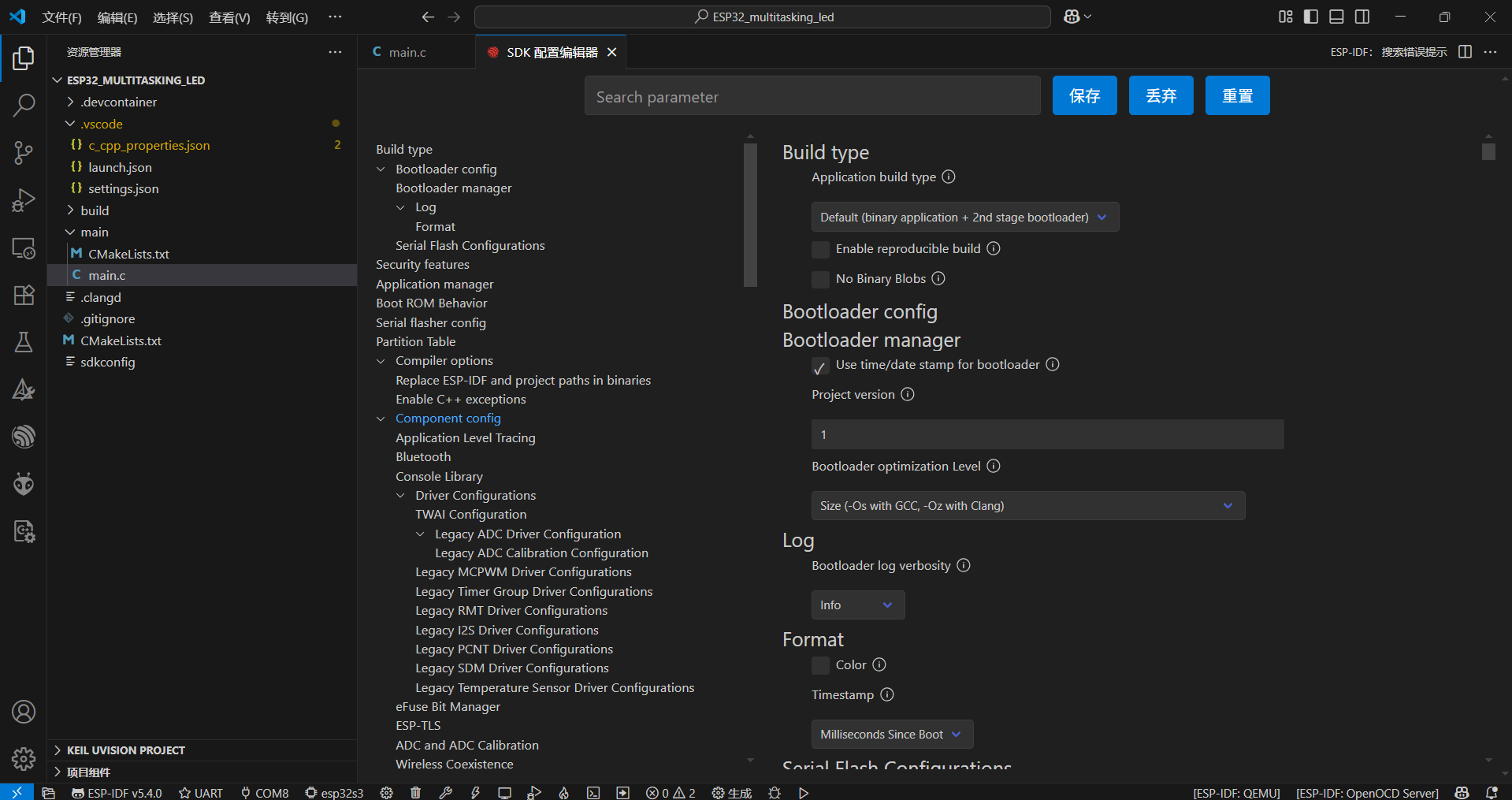Click the remote window indicator in status bar
This screenshot has width=1512, height=800.
point(17,793)
